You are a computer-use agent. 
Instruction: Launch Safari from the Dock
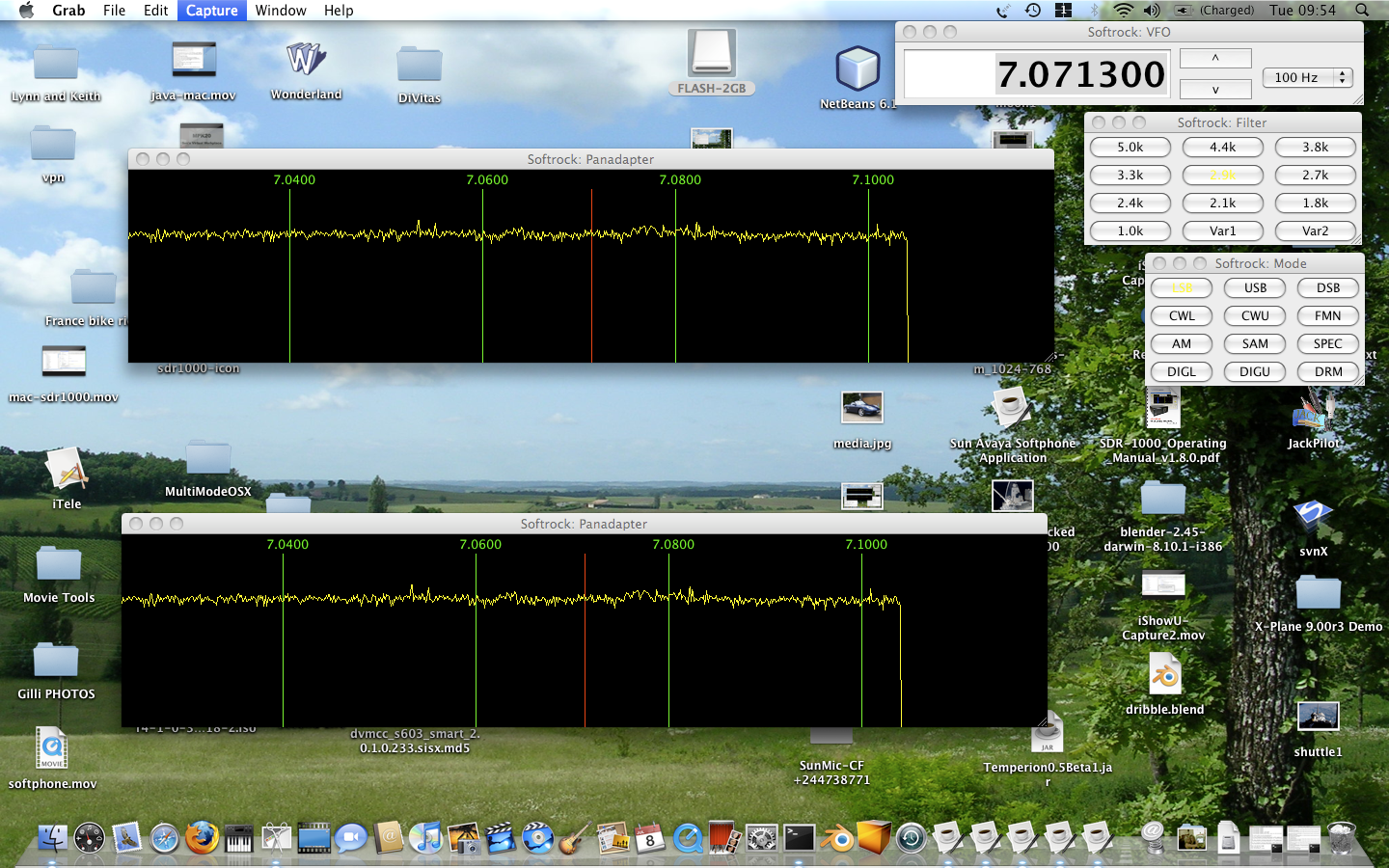164,837
